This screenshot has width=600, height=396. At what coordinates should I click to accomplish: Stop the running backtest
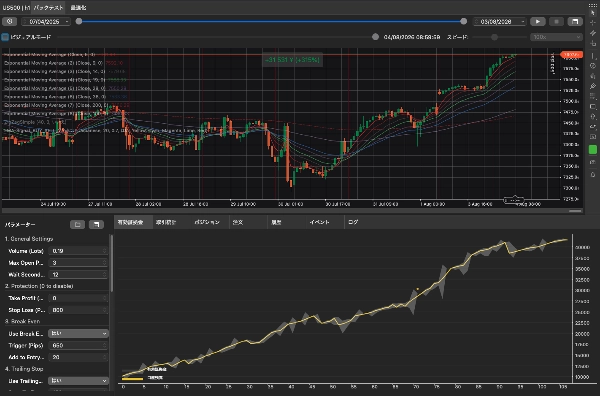(556, 21)
